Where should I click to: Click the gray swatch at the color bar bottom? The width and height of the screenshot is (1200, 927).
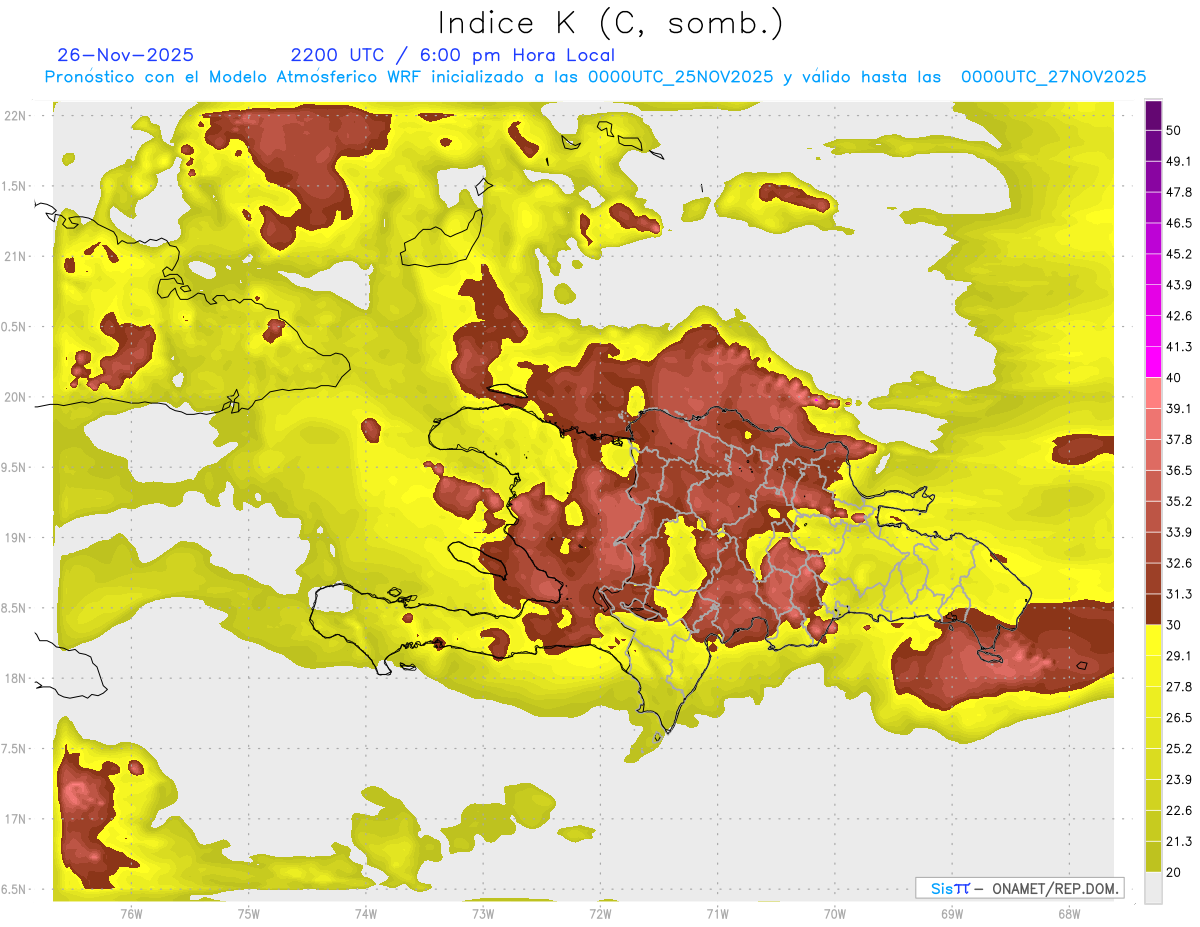click(1153, 888)
